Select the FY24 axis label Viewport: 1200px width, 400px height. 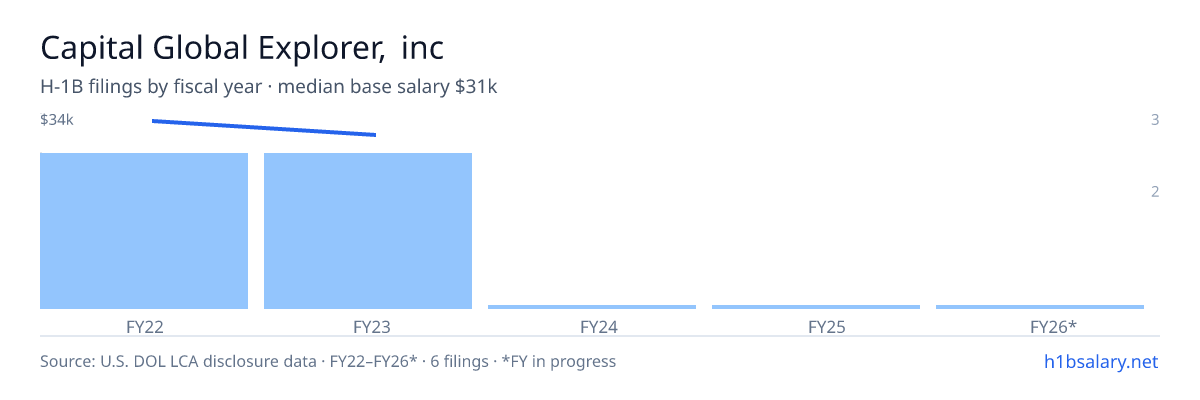point(592,327)
